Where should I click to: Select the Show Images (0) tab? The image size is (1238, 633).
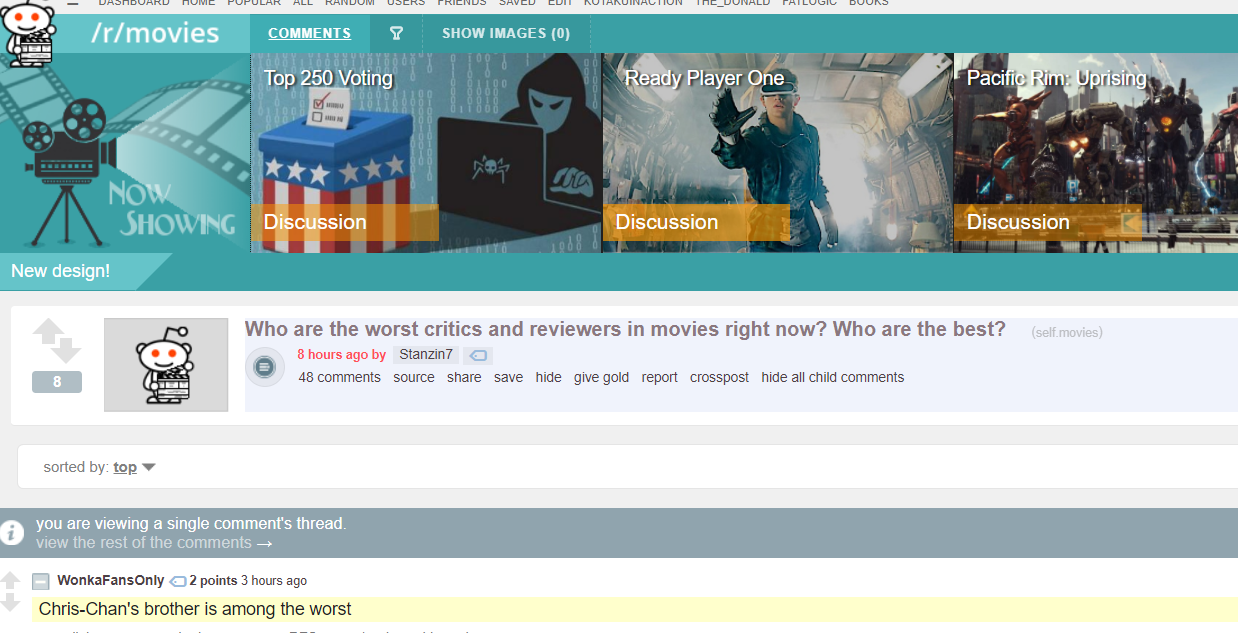(506, 33)
